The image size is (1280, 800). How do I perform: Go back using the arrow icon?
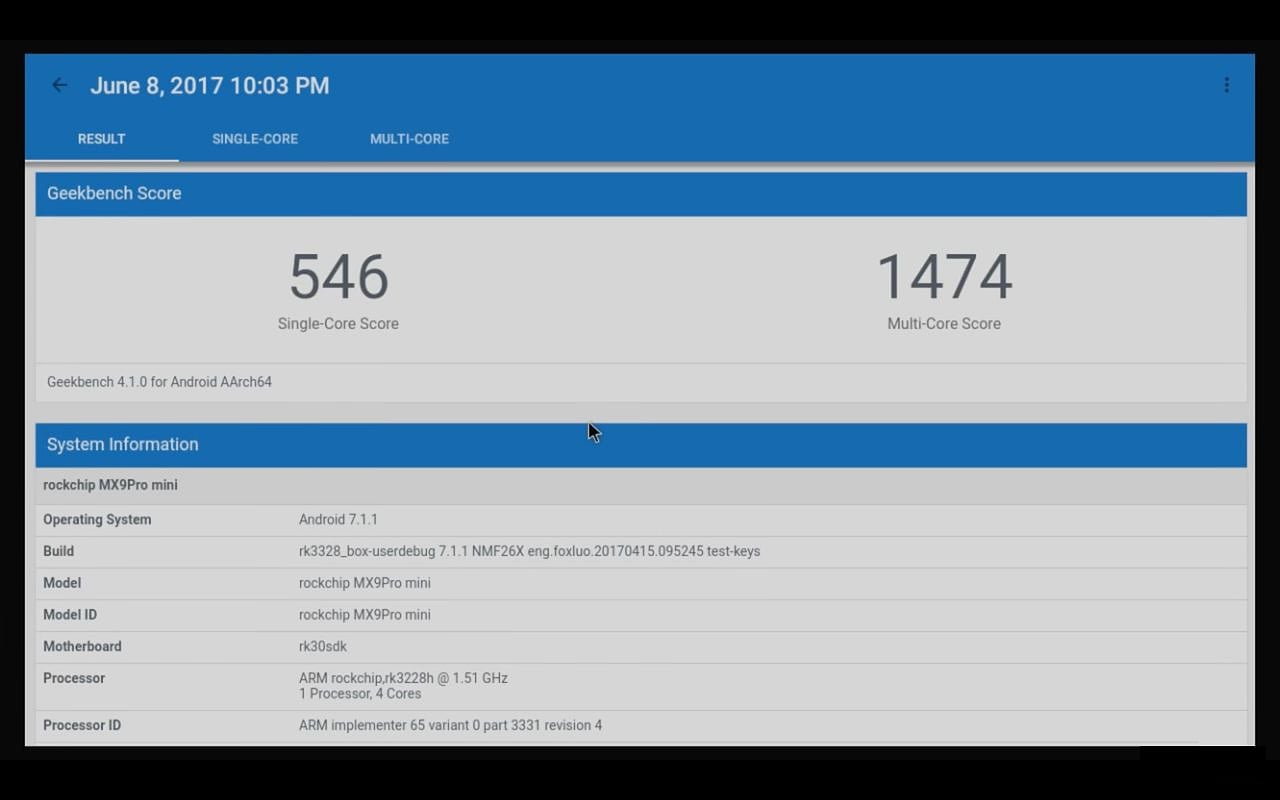point(60,86)
